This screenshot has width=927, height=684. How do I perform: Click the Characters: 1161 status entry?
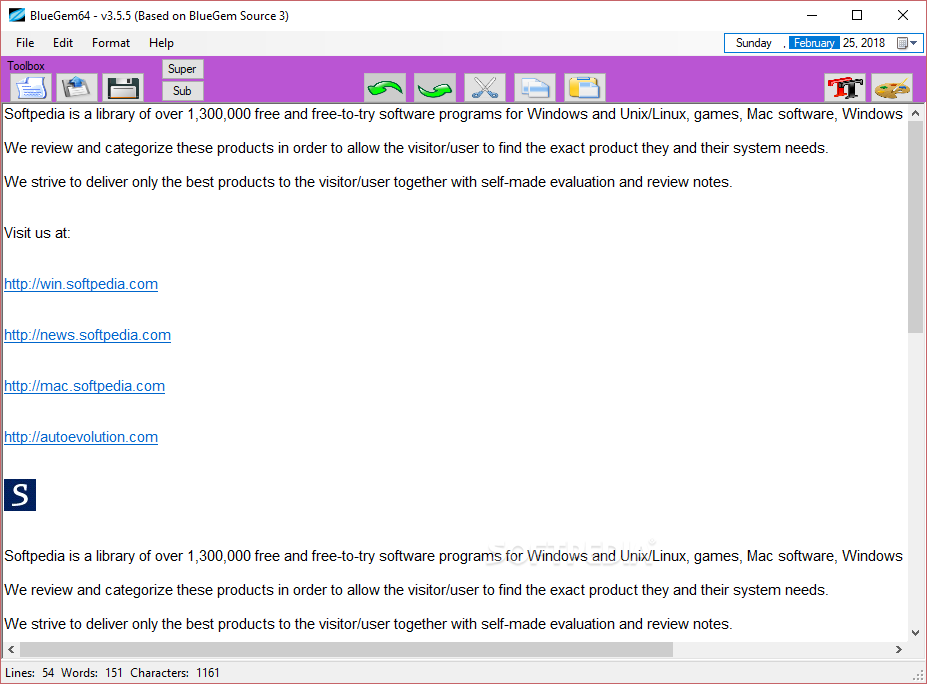[x=174, y=672]
